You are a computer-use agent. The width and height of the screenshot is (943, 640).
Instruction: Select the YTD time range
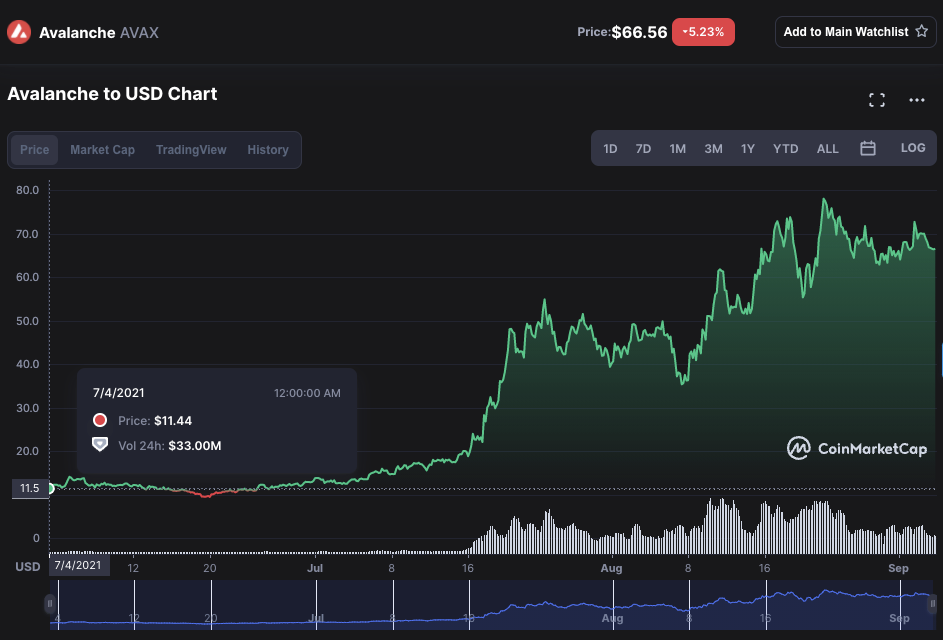(x=785, y=149)
